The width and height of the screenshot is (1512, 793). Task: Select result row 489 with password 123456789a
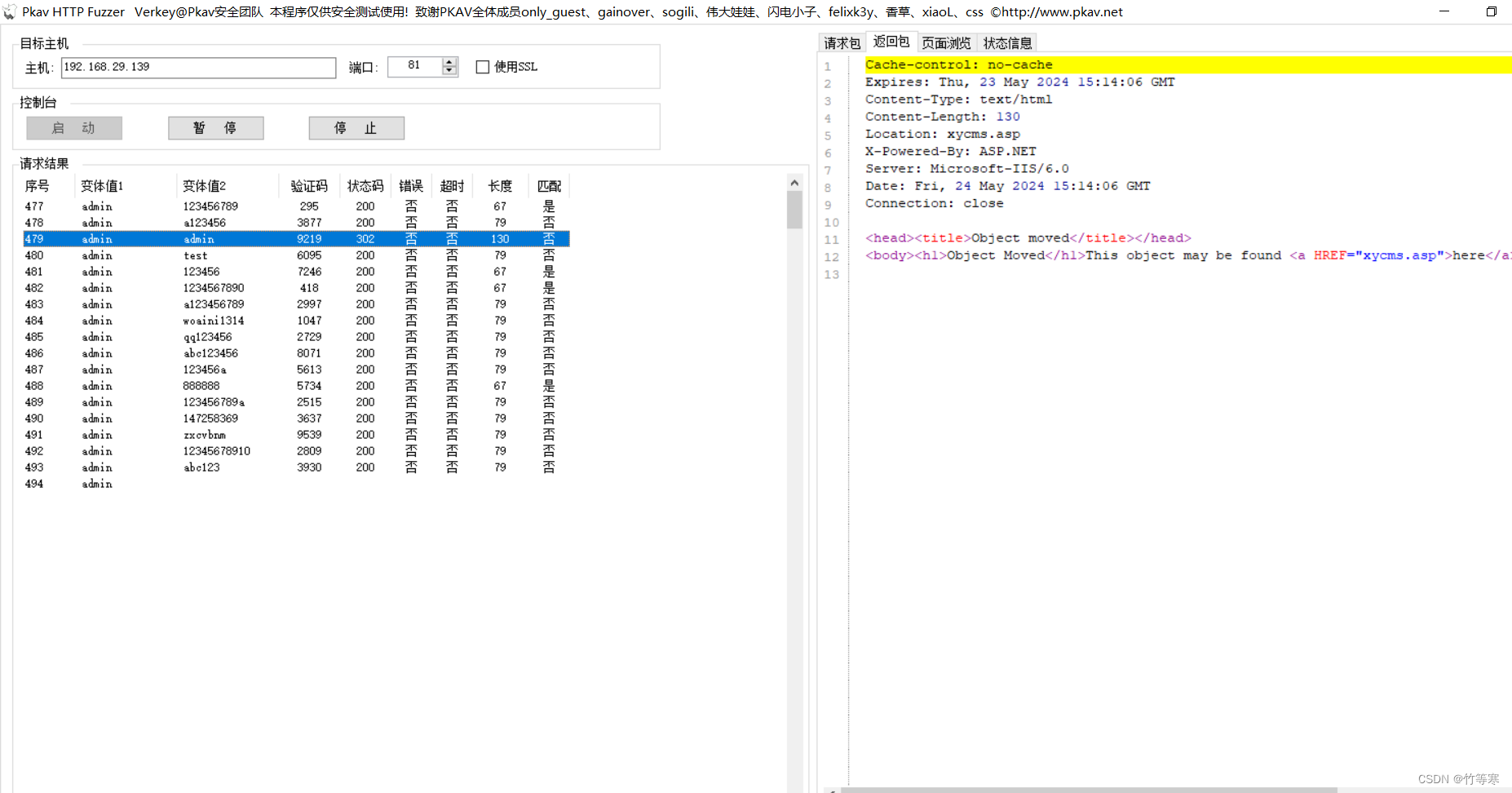coord(296,402)
